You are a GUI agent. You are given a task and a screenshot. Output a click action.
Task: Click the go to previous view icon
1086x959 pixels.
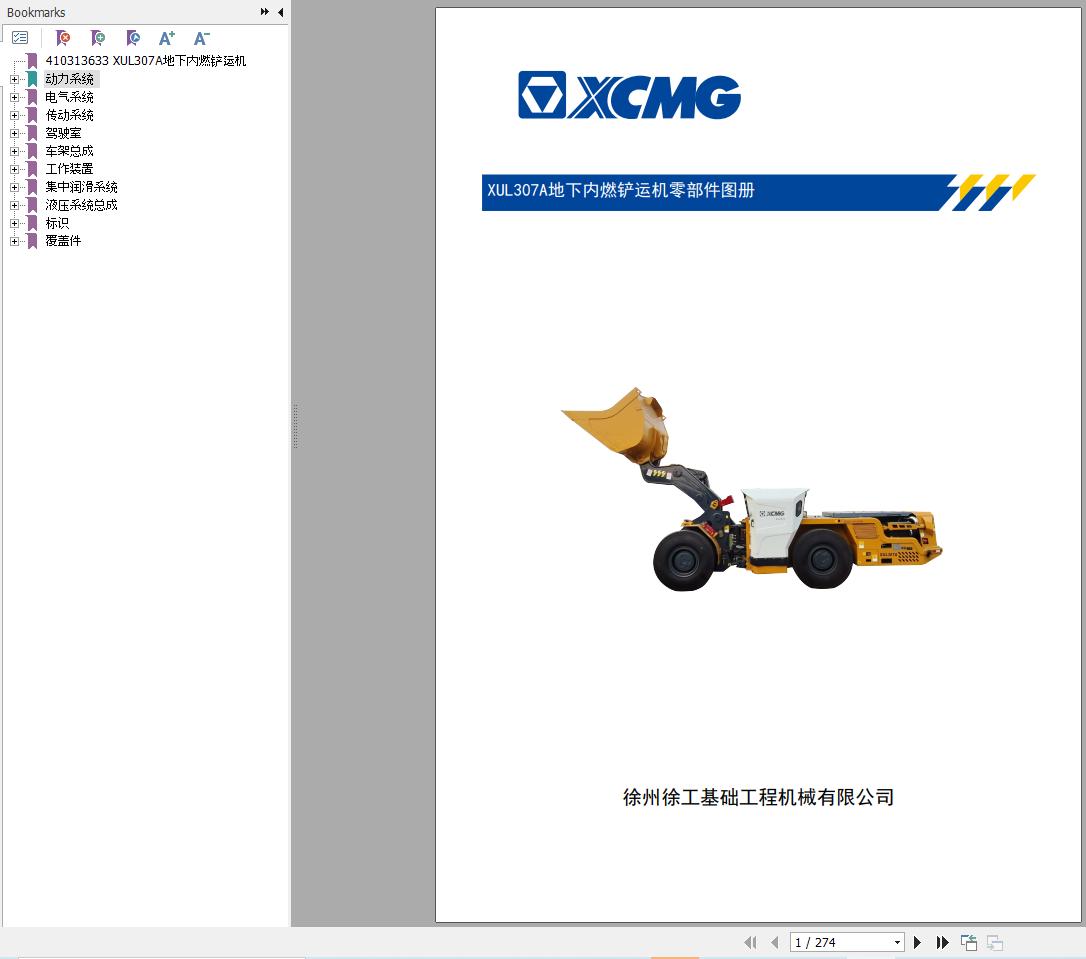click(x=968, y=942)
